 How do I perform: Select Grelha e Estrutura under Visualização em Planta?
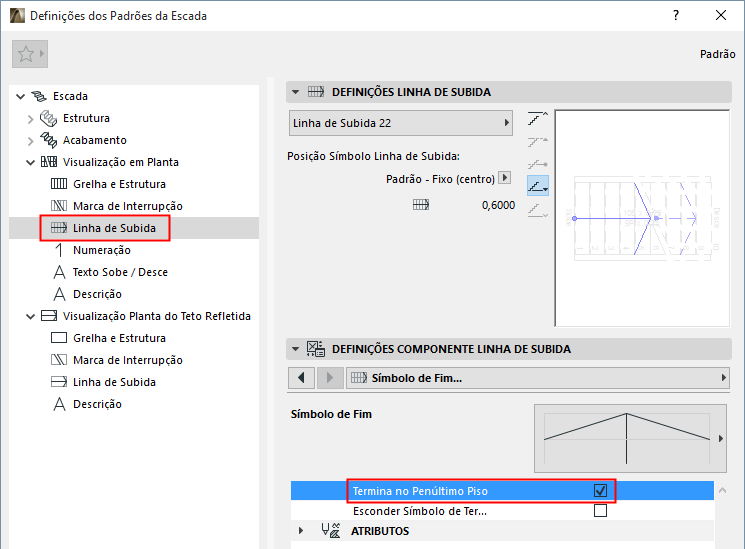click(x=119, y=184)
